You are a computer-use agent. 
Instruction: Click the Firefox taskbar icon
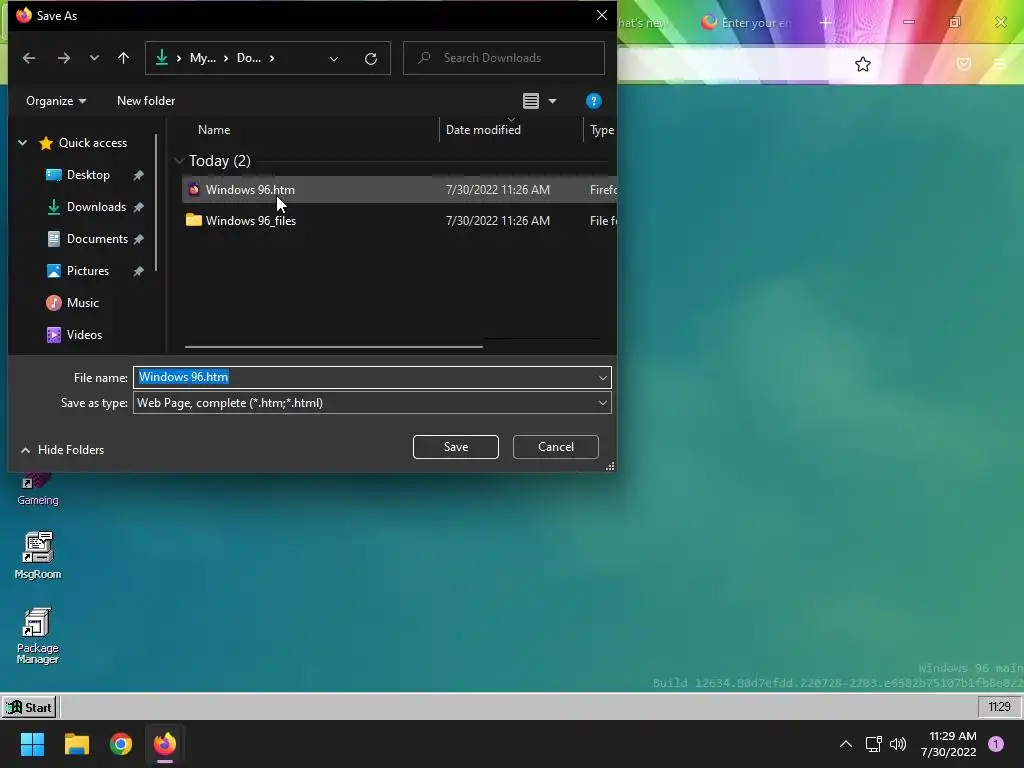[x=165, y=744]
